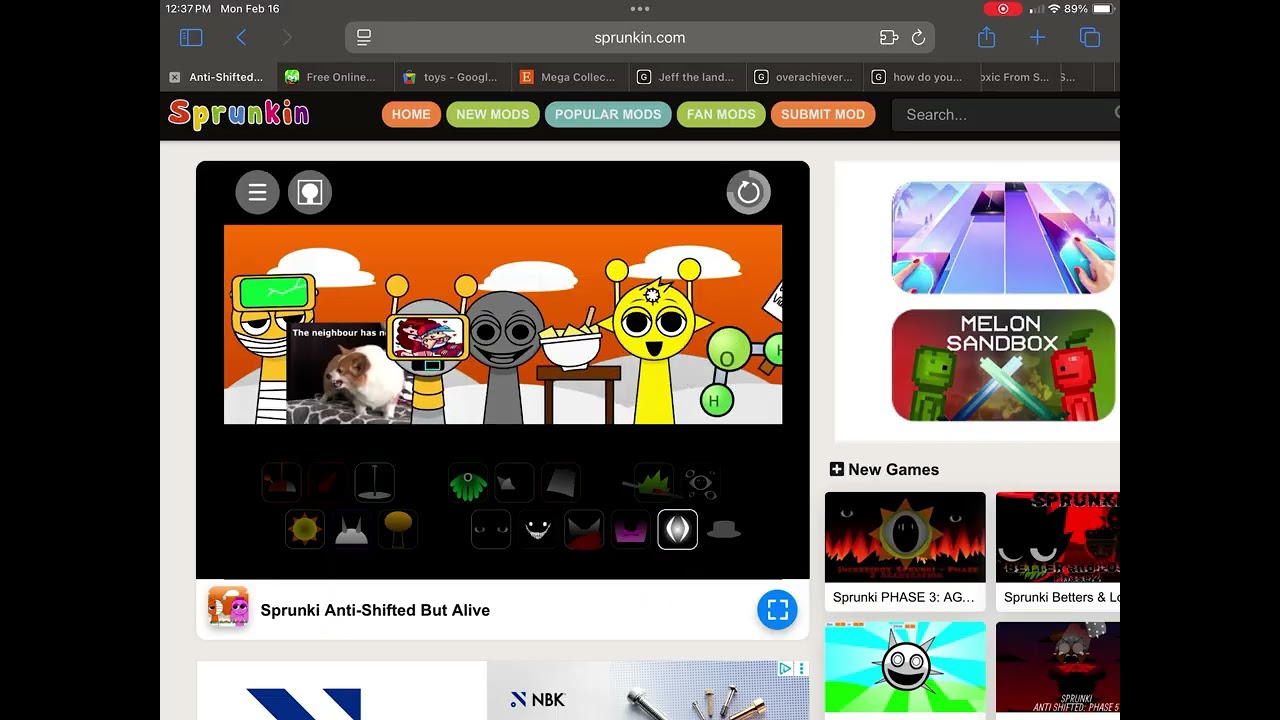Switch to the toys - Google tab
Image resolution: width=1280 pixels, height=720 pixels.
[x=454, y=77]
